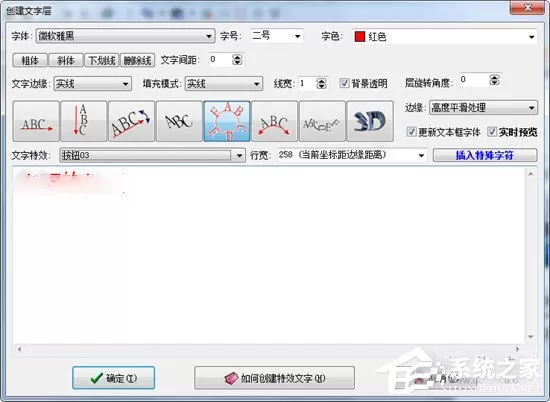550x402 pixels.
Task: Select circular text around ring icon
Action: (227, 121)
